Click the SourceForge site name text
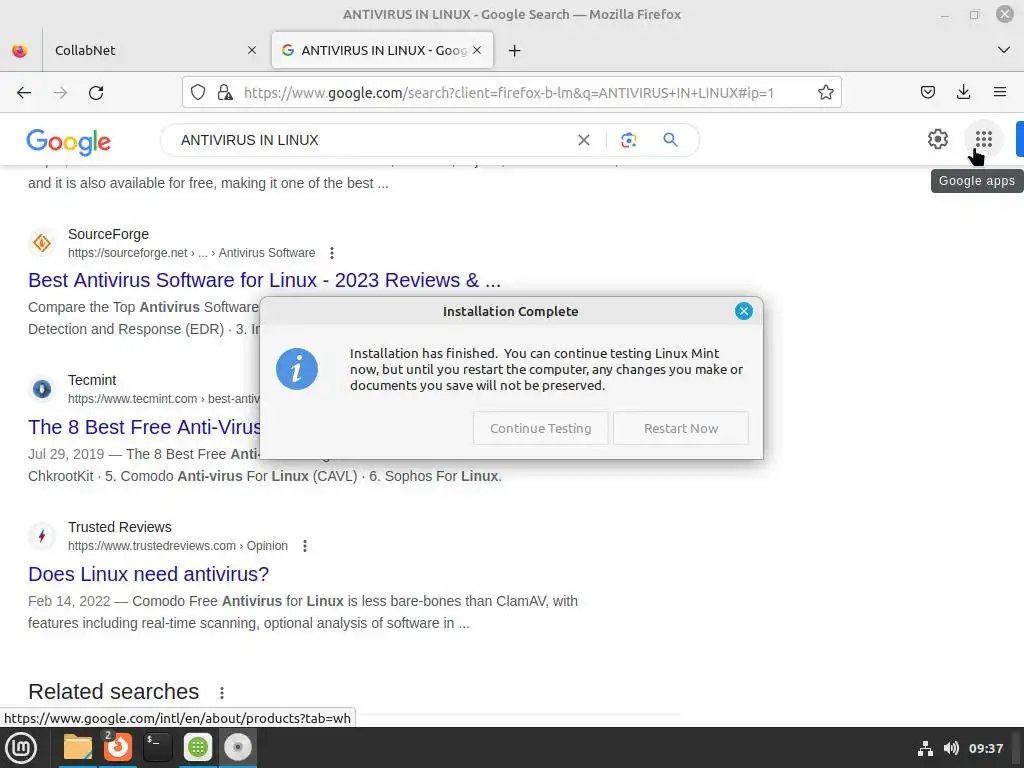The image size is (1024, 768). pyautogui.click(x=108, y=234)
